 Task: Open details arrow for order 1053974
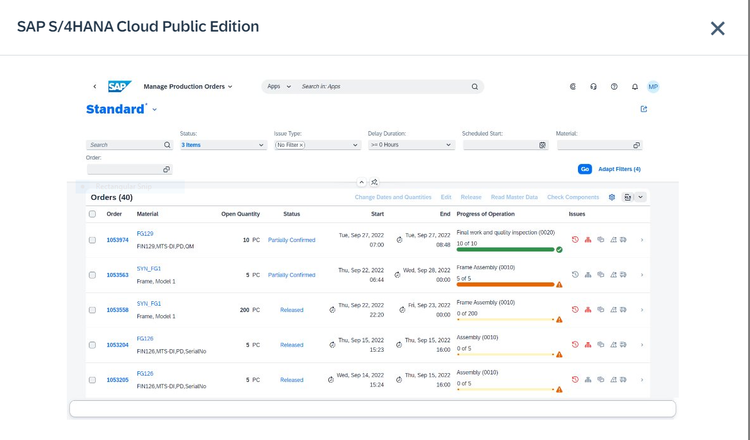[x=642, y=240]
